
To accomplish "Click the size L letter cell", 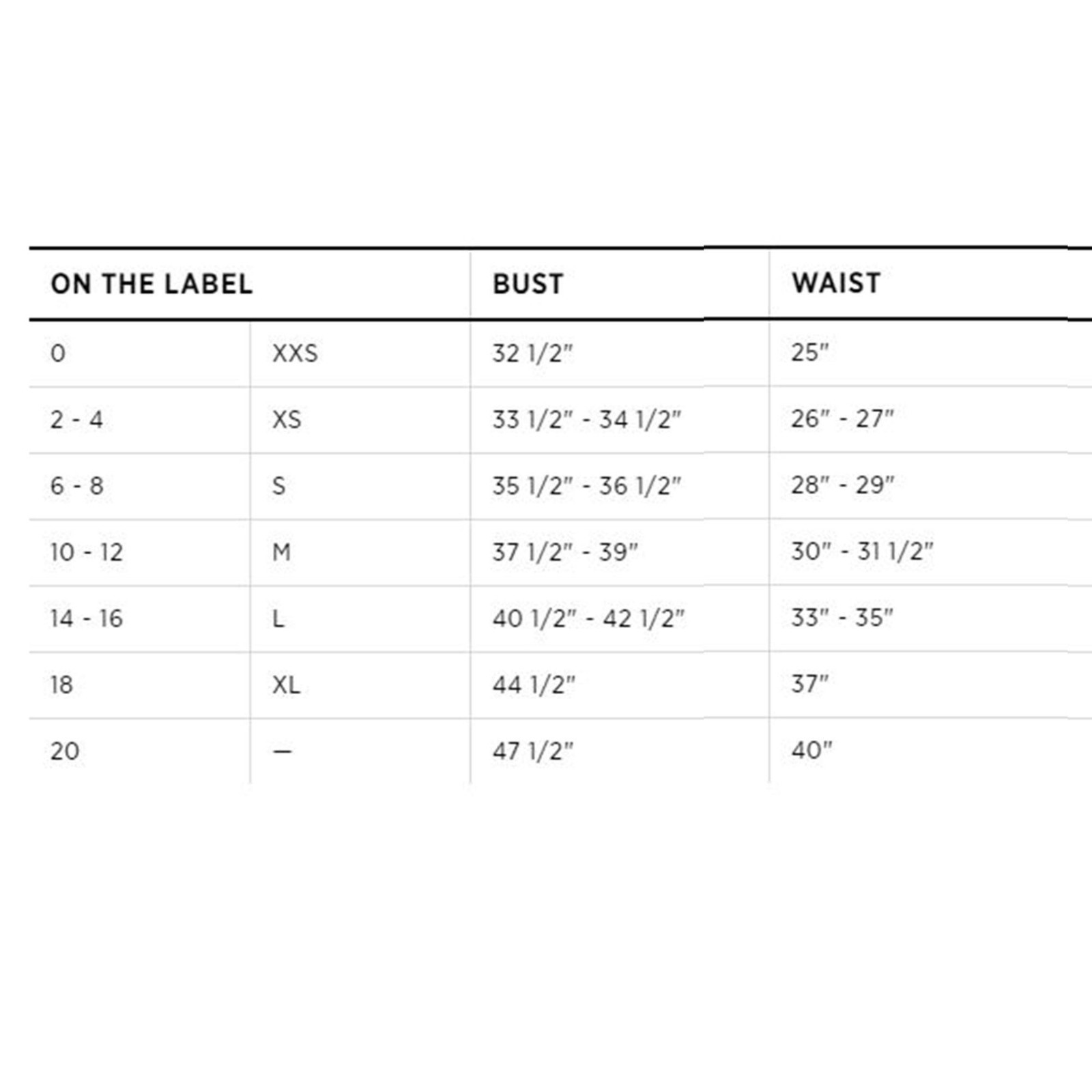I will 278,618.
